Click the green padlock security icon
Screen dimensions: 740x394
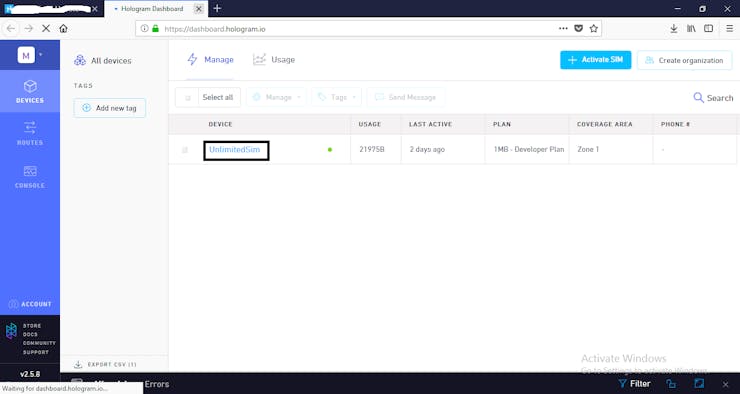(155, 29)
